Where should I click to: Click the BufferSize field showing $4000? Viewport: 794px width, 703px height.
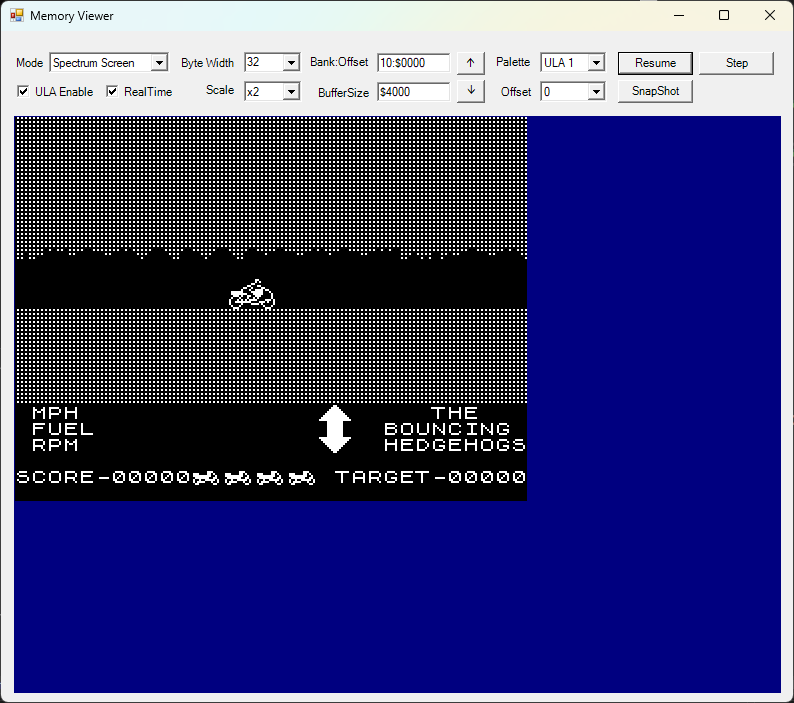click(x=413, y=92)
